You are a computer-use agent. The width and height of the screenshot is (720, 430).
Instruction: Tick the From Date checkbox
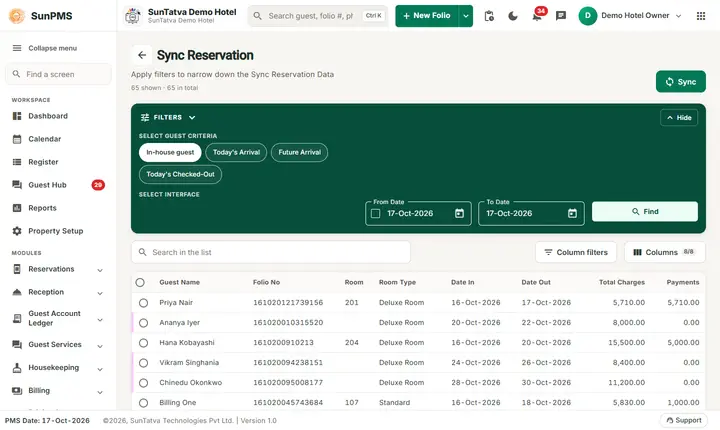coord(375,213)
